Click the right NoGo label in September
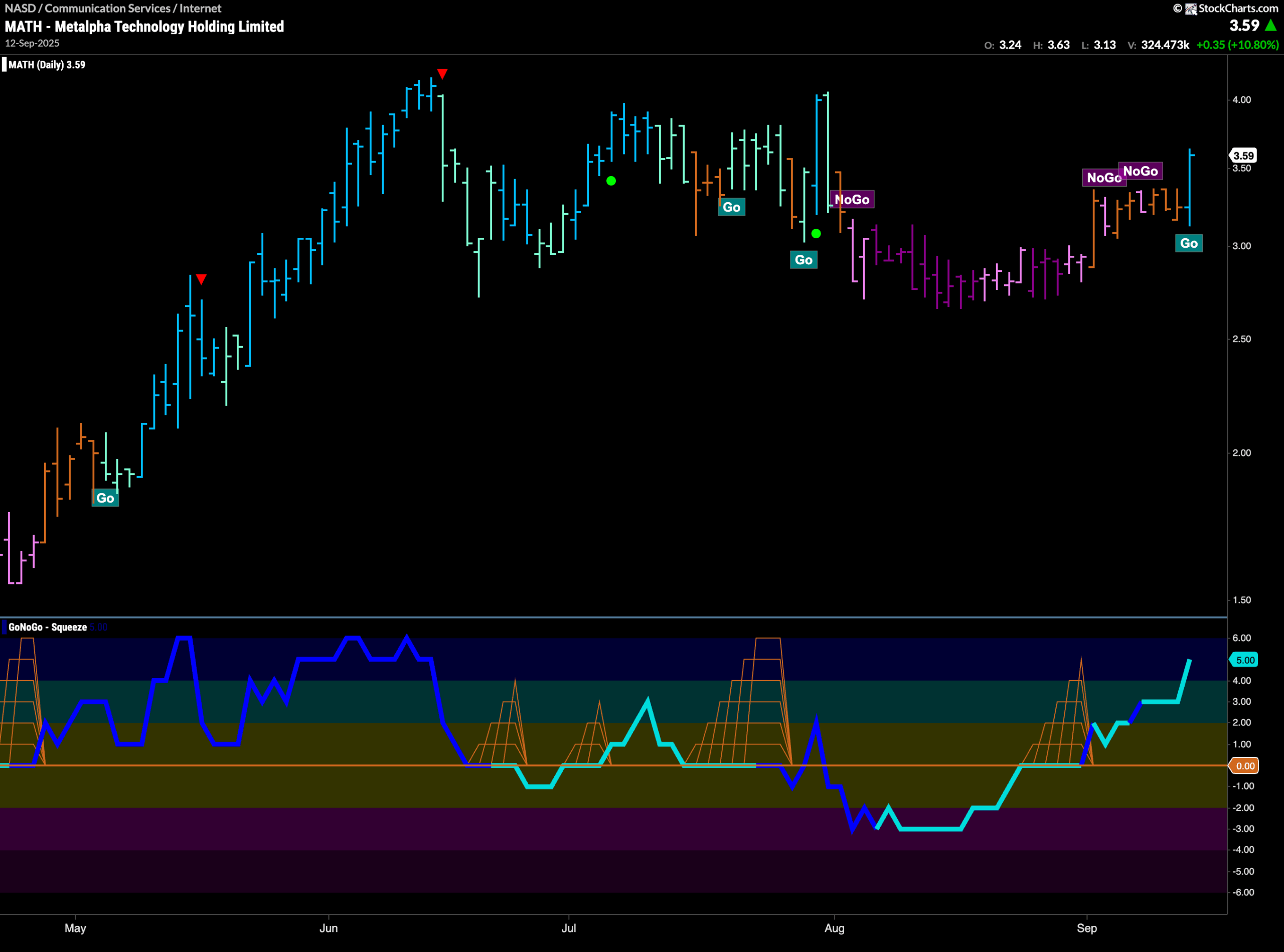The width and height of the screenshot is (1284, 952). 1141,171
